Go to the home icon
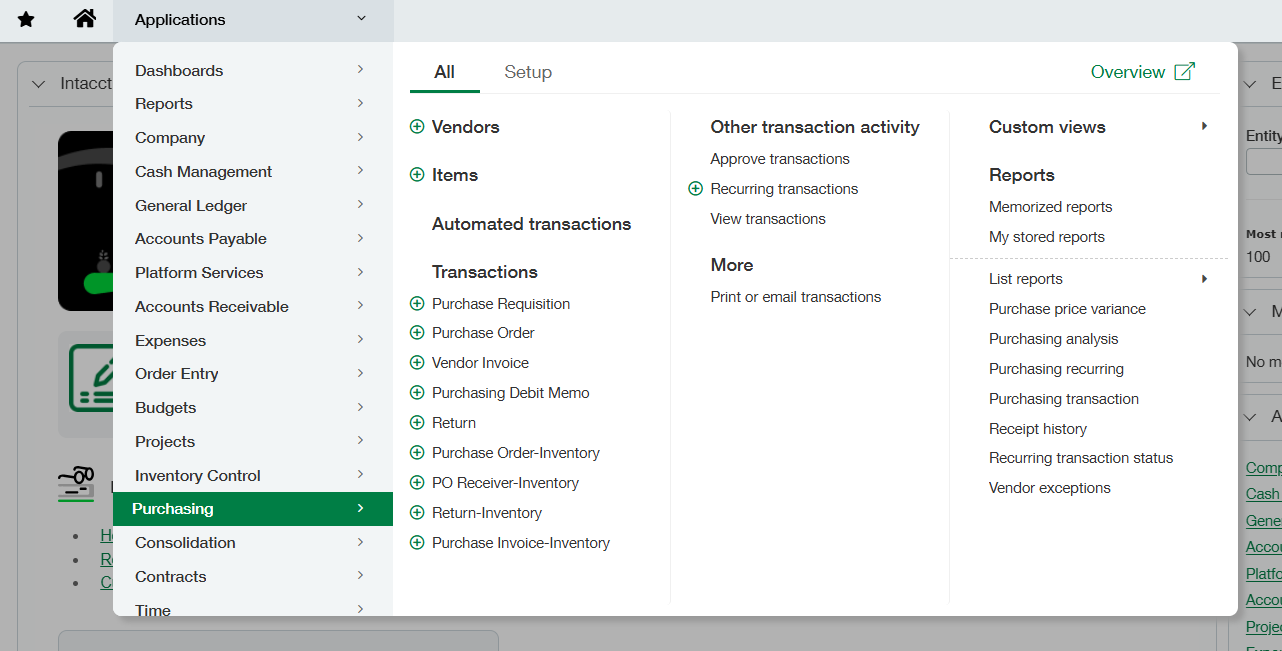 pyautogui.click(x=85, y=19)
